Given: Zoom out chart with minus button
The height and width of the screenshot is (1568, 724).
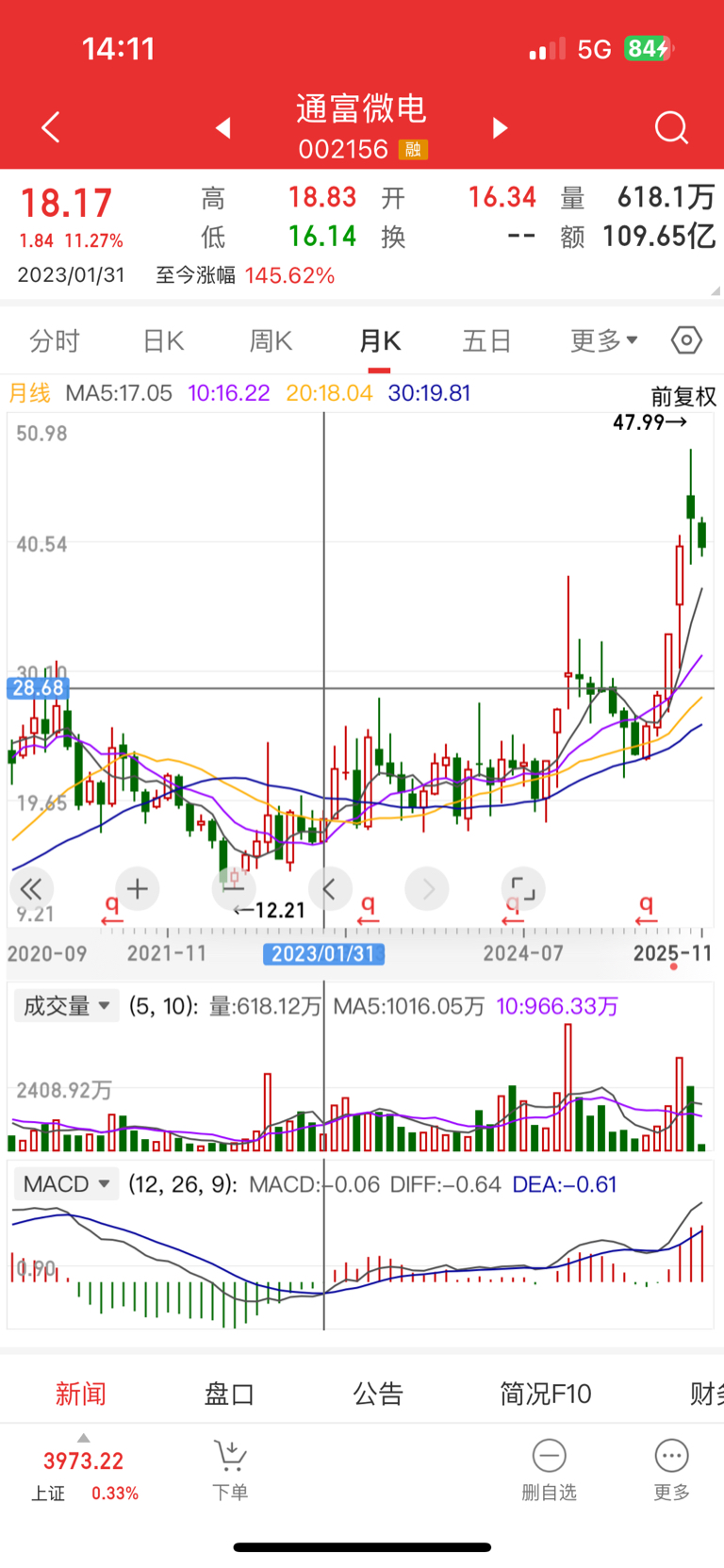Looking at the screenshot, I should pos(233,888).
